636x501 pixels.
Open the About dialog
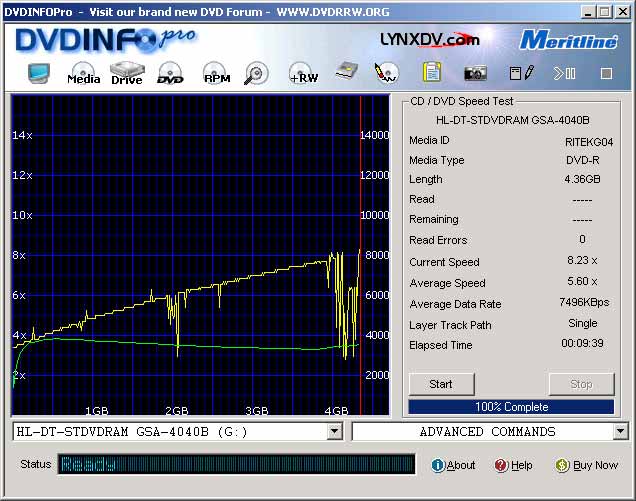coord(461,465)
